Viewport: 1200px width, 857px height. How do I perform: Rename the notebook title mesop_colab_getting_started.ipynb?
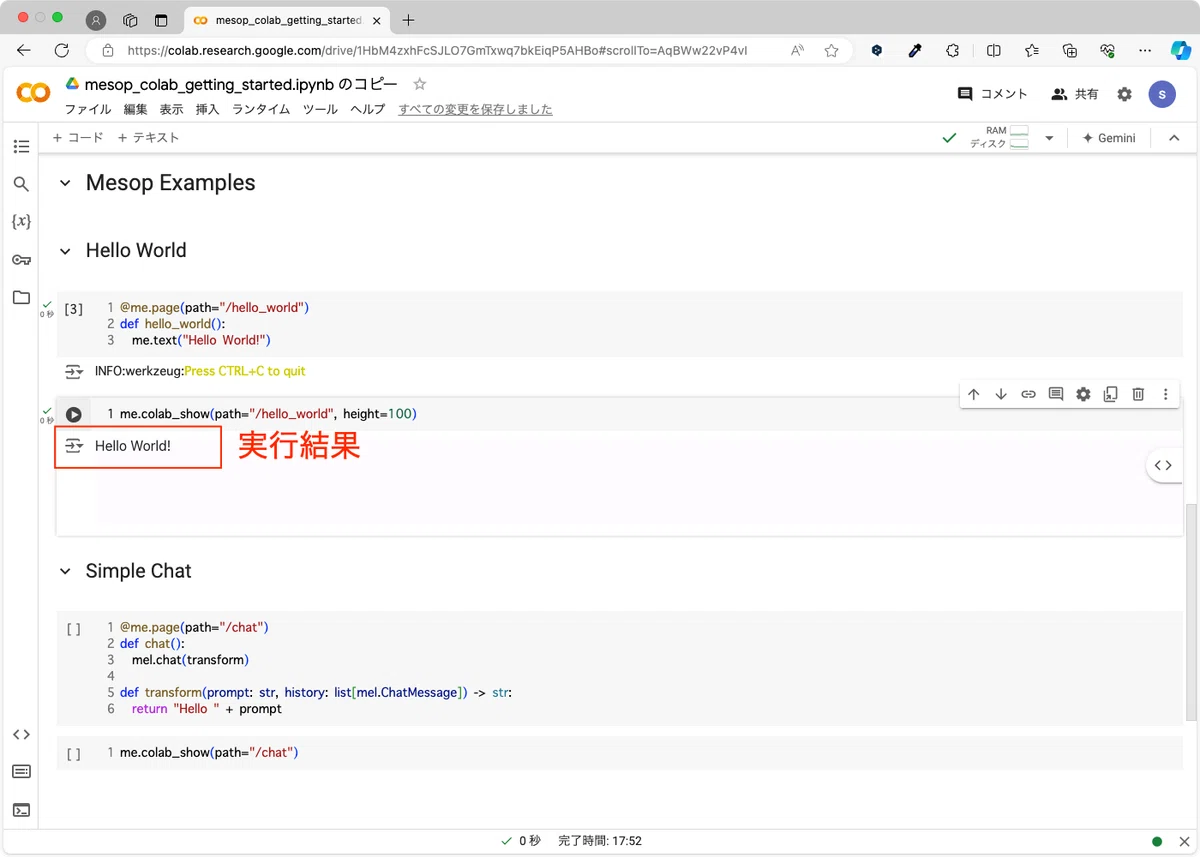(x=241, y=84)
